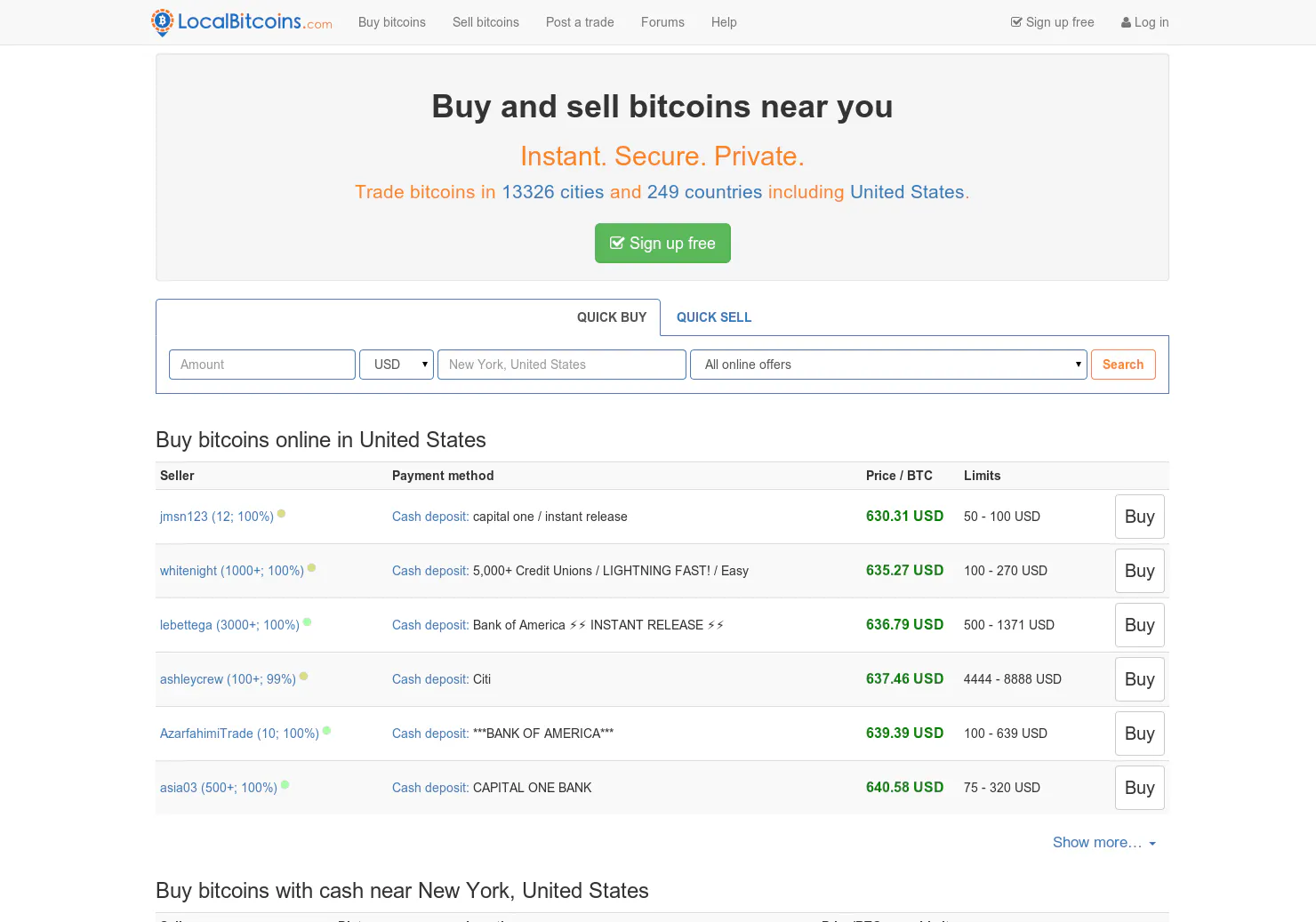Open seller jmsn123 profile
Image resolution: width=1316 pixels, height=922 pixels.
click(x=217, y=517)
